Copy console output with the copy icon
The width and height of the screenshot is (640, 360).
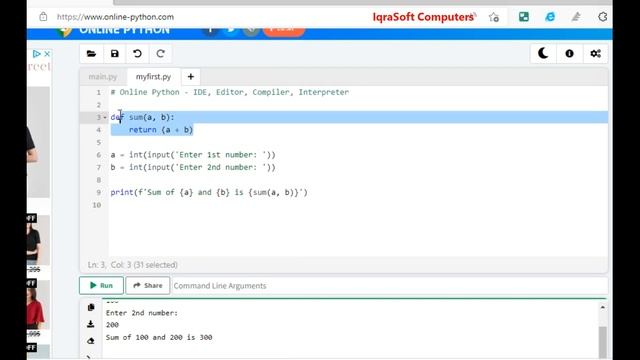click(91, 307)
